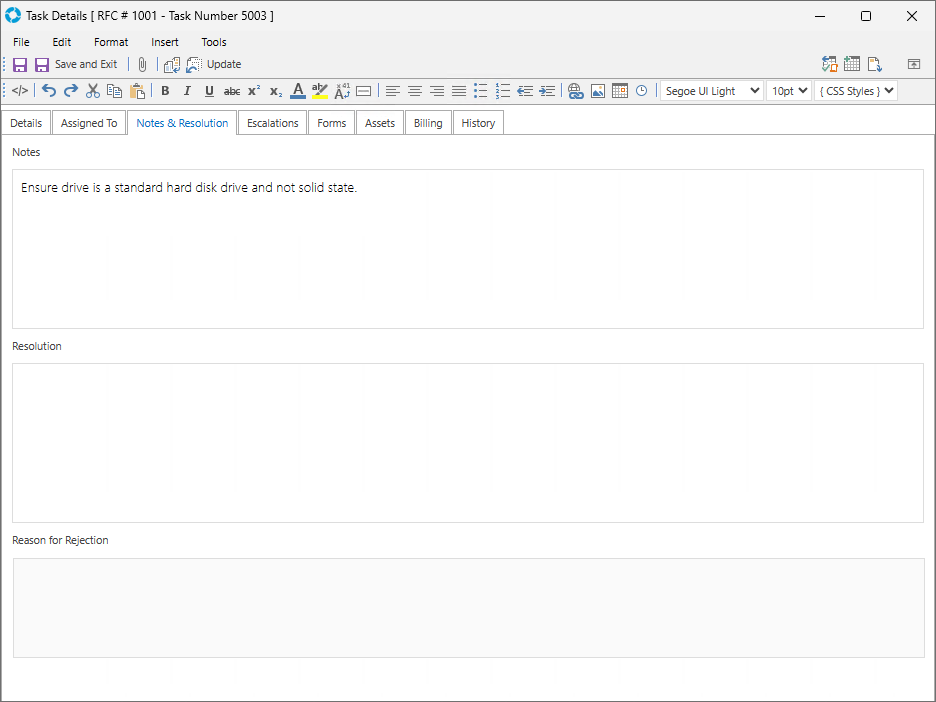The height and width of the screenshot is (702, 936).
Task: Insert a hyperlink using the link icon
Action: [575, 91]
